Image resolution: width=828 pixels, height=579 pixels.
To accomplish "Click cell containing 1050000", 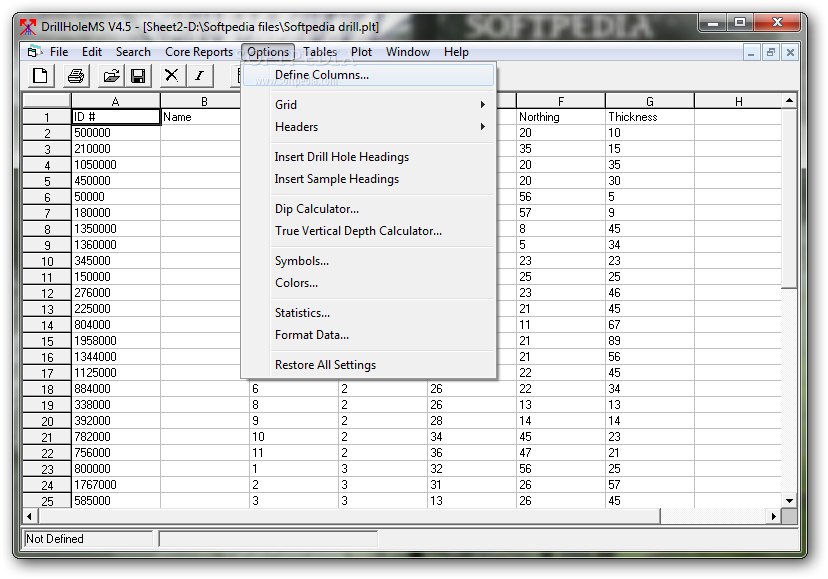I will (x=116, y=165).
